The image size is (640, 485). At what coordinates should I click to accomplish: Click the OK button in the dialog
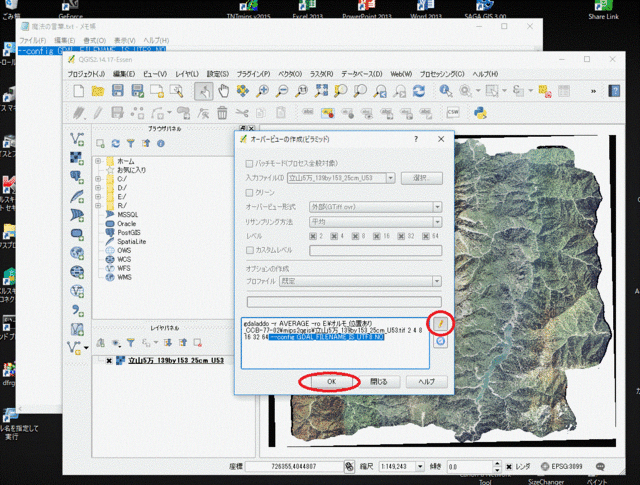(331, 382)
